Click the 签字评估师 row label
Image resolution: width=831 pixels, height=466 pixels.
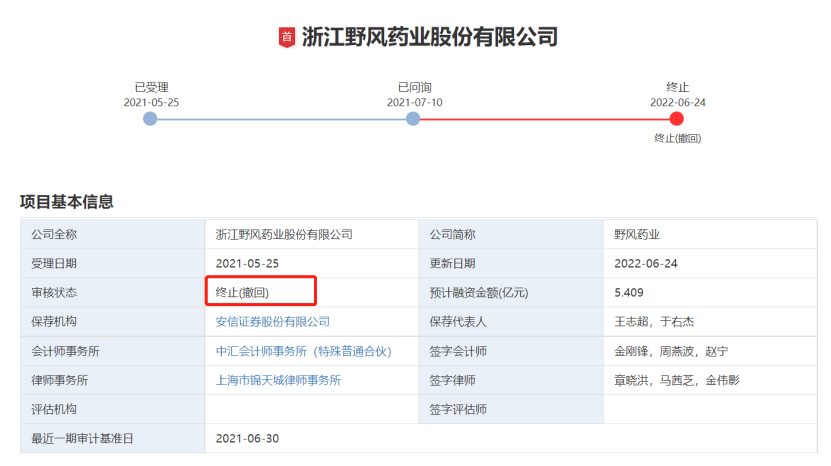point(458,409)
